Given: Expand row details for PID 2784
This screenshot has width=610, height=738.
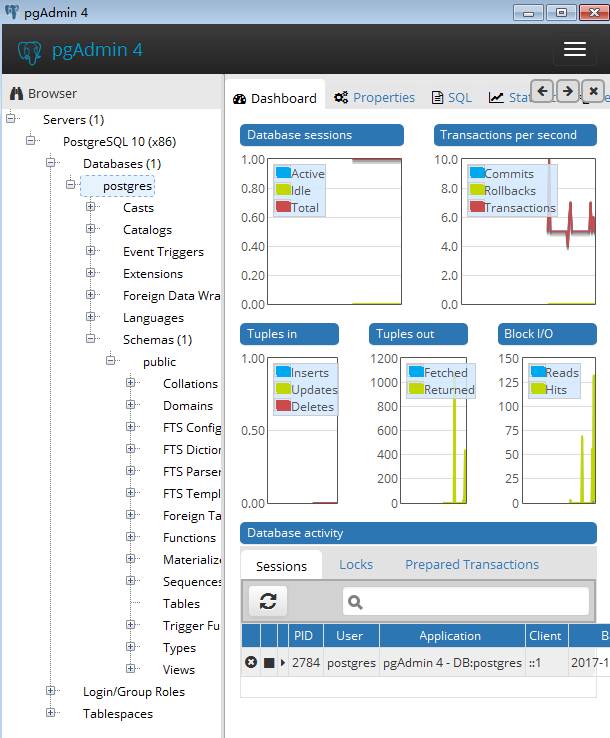Looking at the screenshot, I should [282, 662].
